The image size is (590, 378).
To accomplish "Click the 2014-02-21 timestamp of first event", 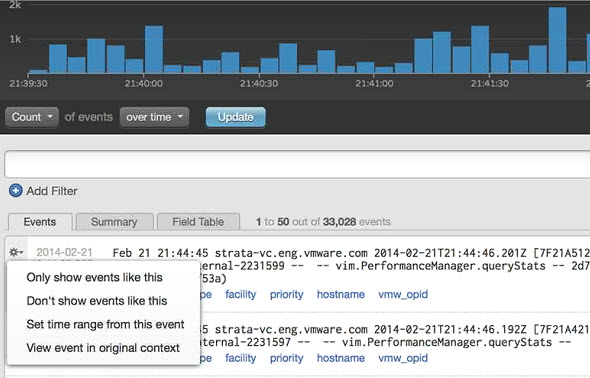I will coord(64,252).
